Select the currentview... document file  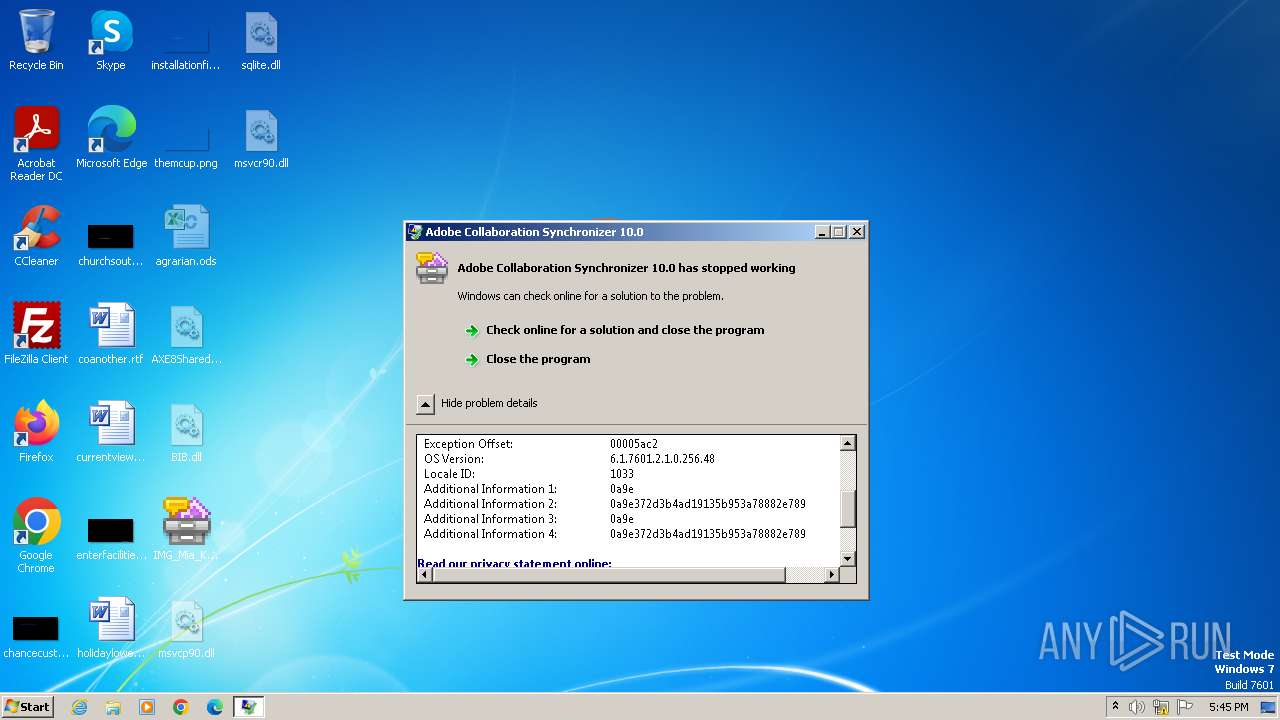coord(110,432)
